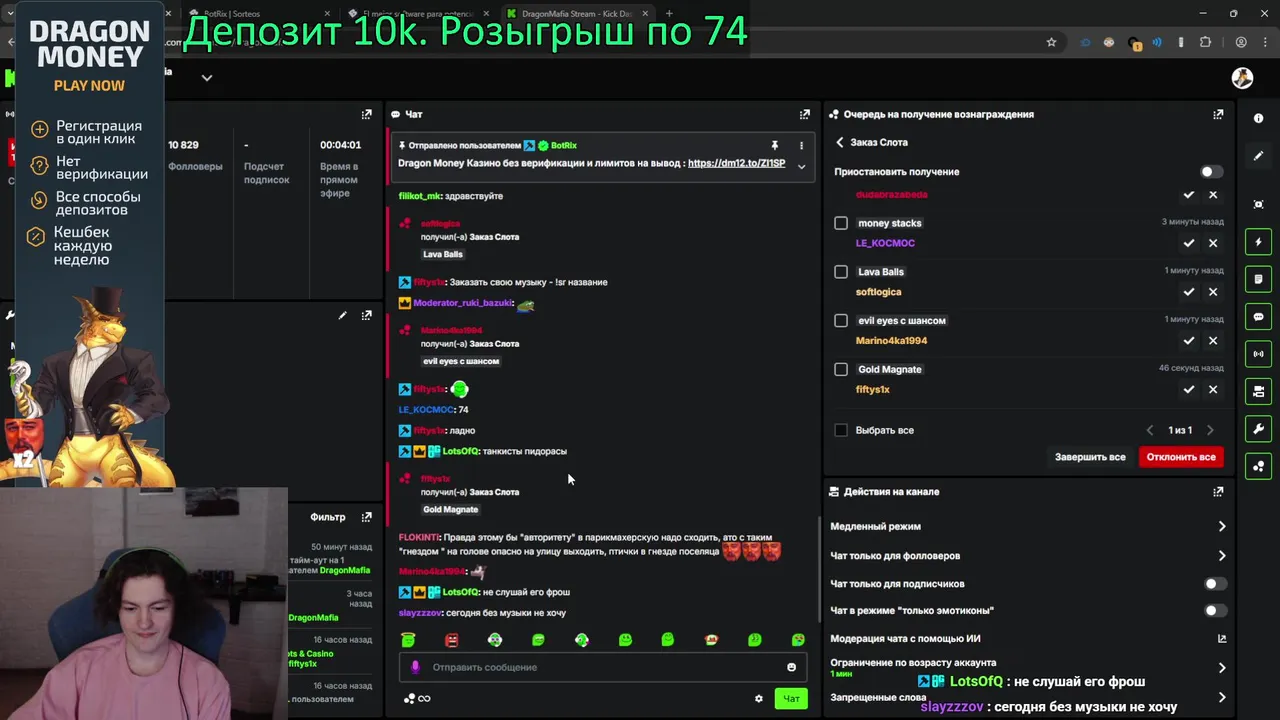1280x720 pixels.
Task: Click the lightning bolt icon in right sidebar
Action: pyautogui.click(x=1258, y=242)
